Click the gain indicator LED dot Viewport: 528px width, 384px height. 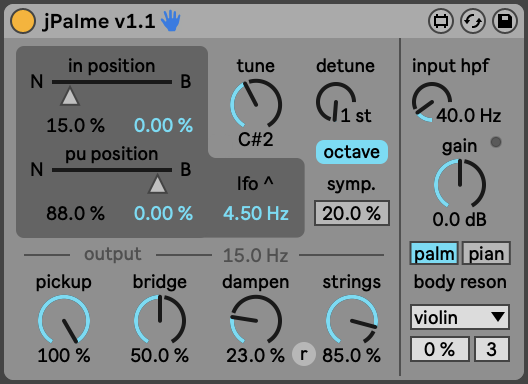click(496, 142)
